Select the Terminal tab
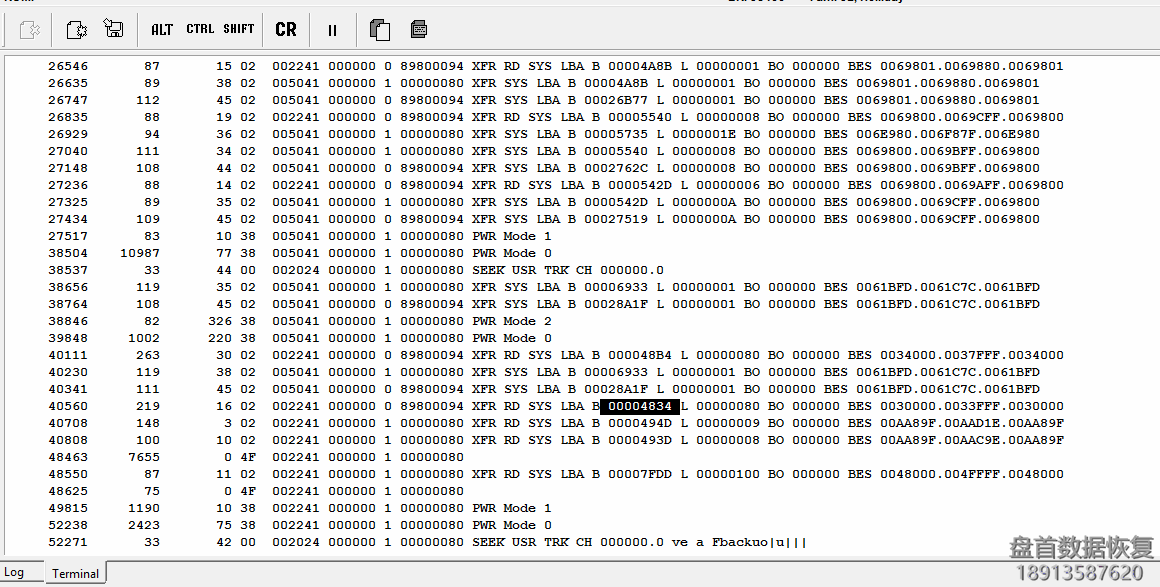 [76, 573]
